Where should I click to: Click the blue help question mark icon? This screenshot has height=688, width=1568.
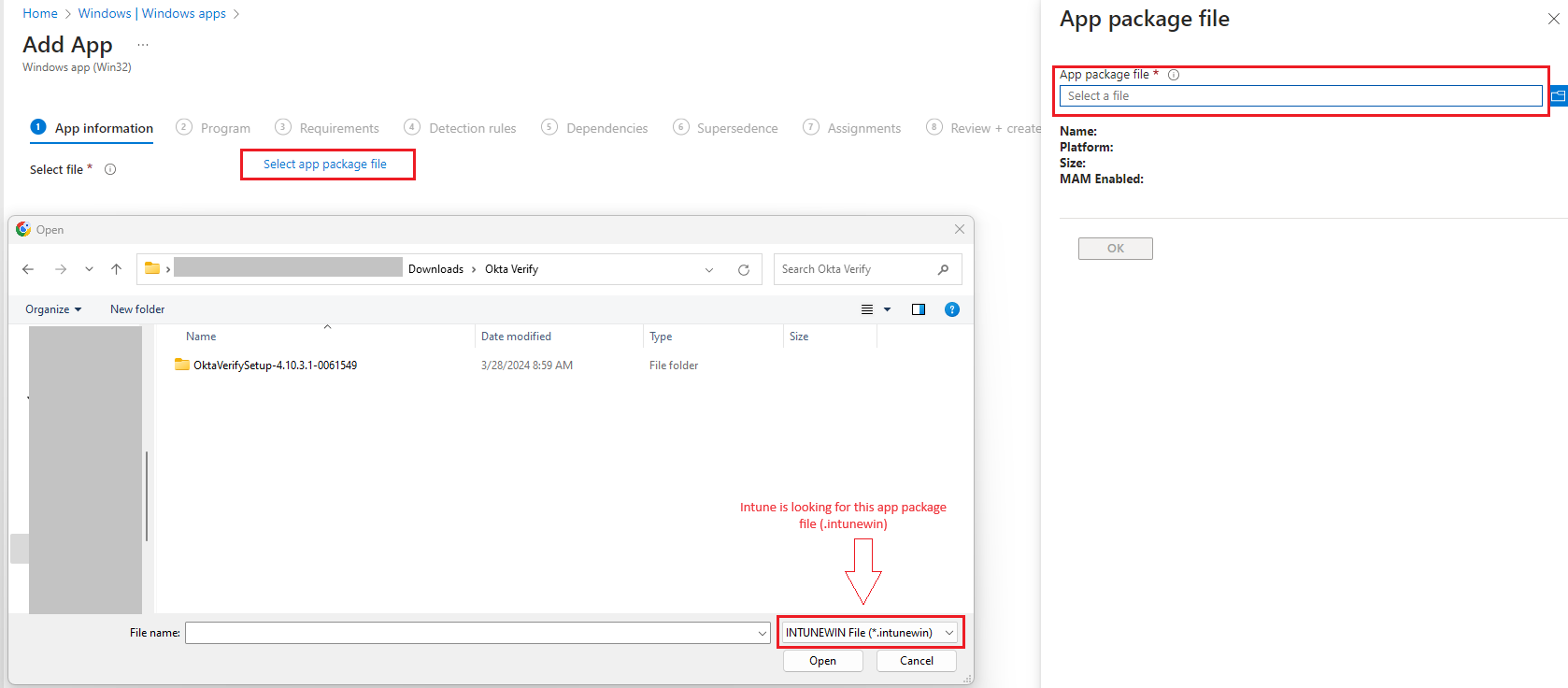(x=951, y=309)
